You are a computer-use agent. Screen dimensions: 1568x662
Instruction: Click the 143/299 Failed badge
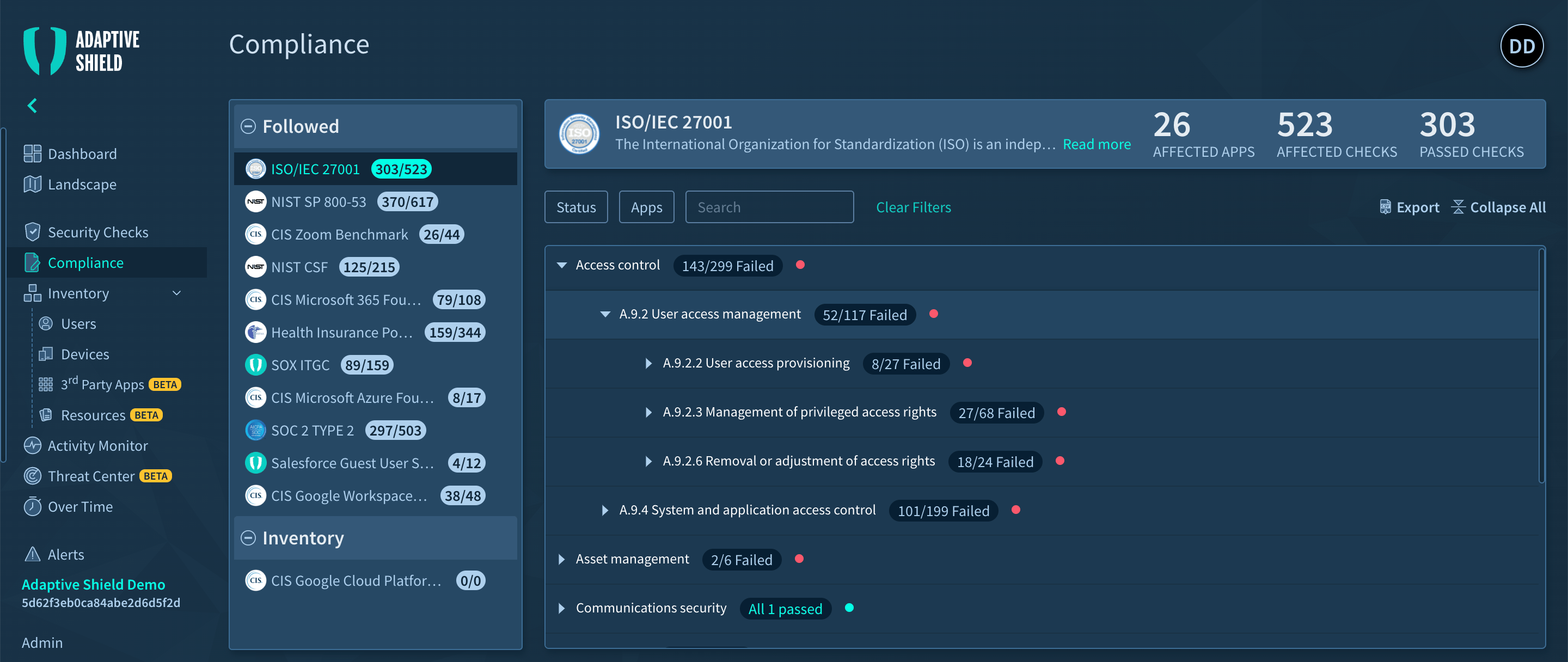tap(727, 266)
